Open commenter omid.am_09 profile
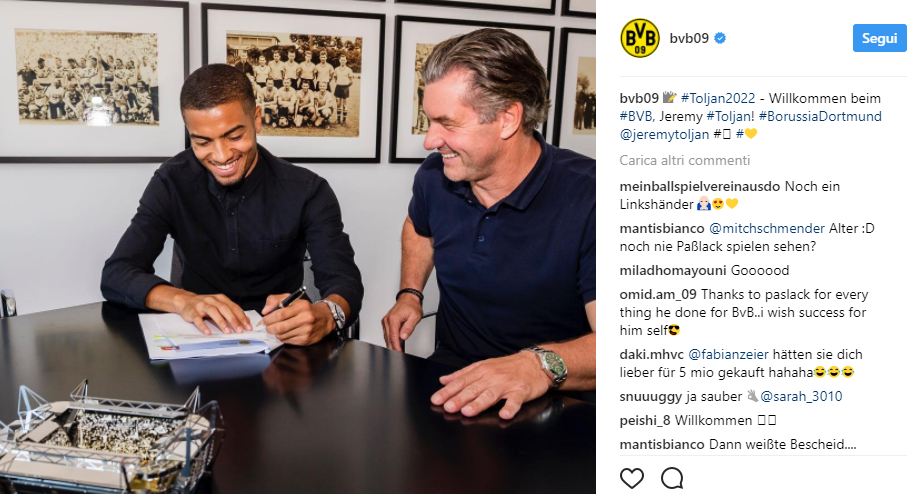 (658, 295)
